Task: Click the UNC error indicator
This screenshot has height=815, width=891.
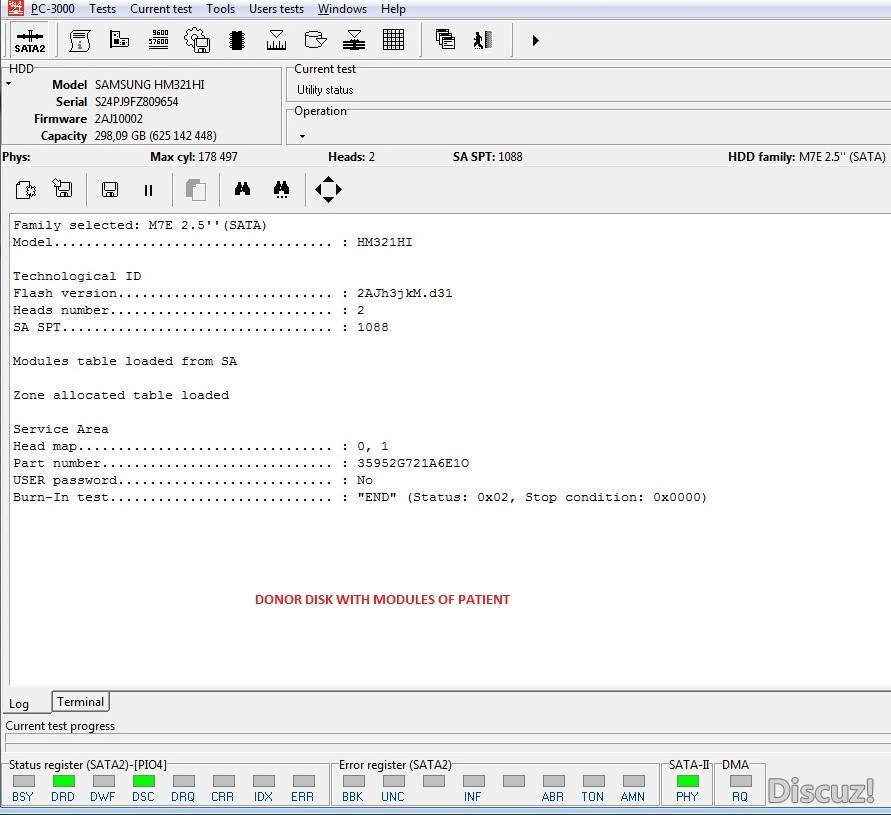Action: pyautogui.click(x=393, y=781)
